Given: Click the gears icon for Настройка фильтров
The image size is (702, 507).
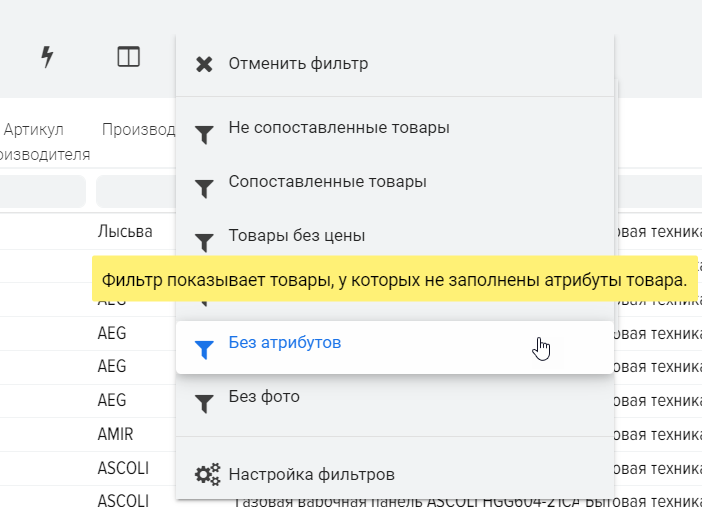Looking at the screenshot, I should [x=207, y=475].
